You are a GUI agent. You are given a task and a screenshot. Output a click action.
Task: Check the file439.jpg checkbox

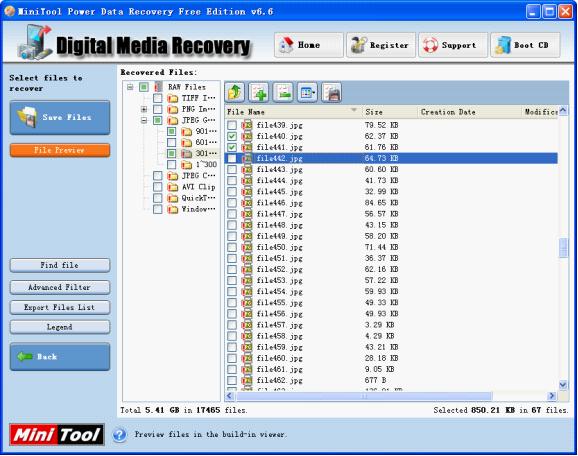point(232,125)
